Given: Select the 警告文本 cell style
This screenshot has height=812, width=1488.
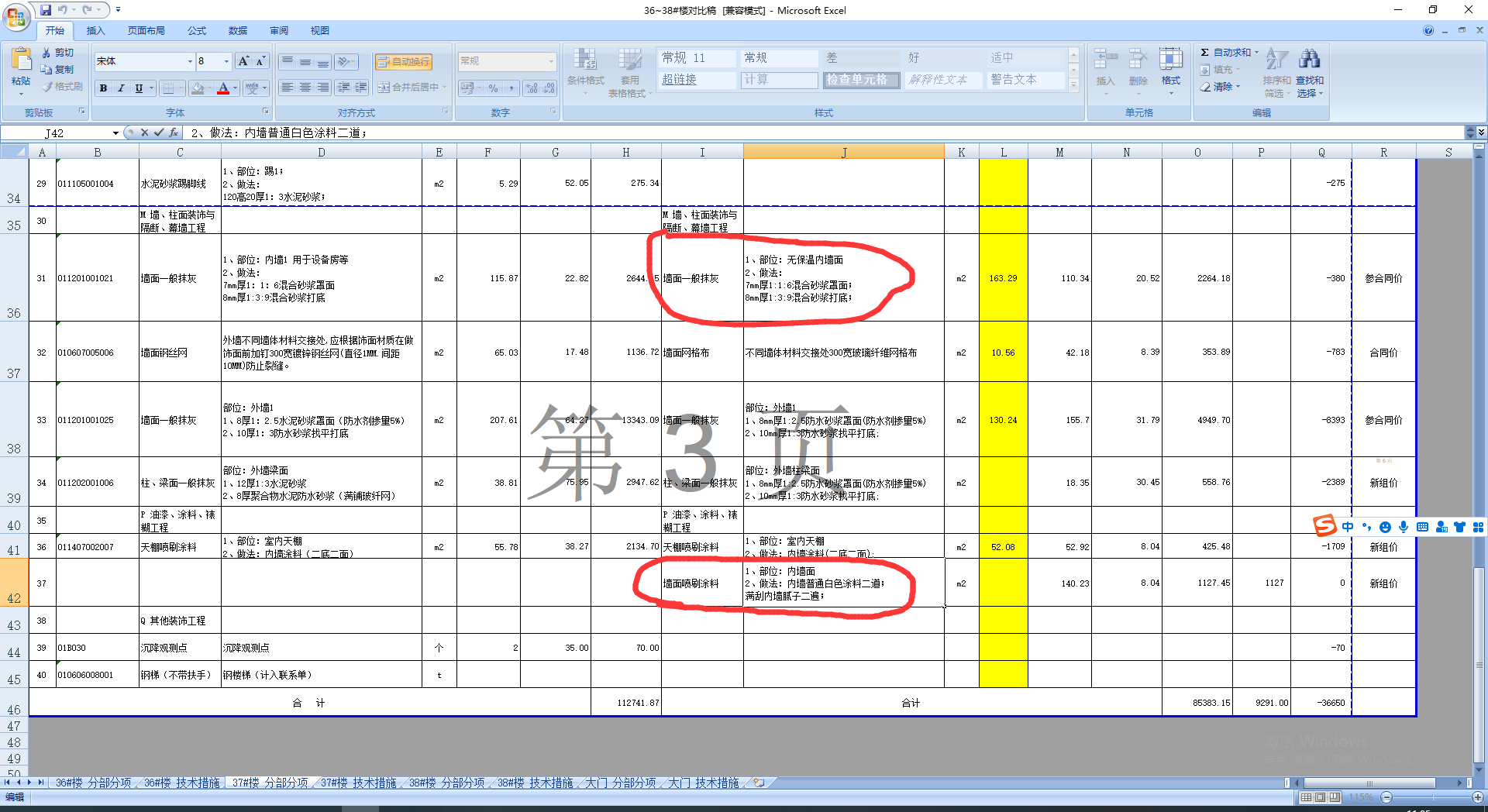Looking at the screenshot, I should point(1026,80).
